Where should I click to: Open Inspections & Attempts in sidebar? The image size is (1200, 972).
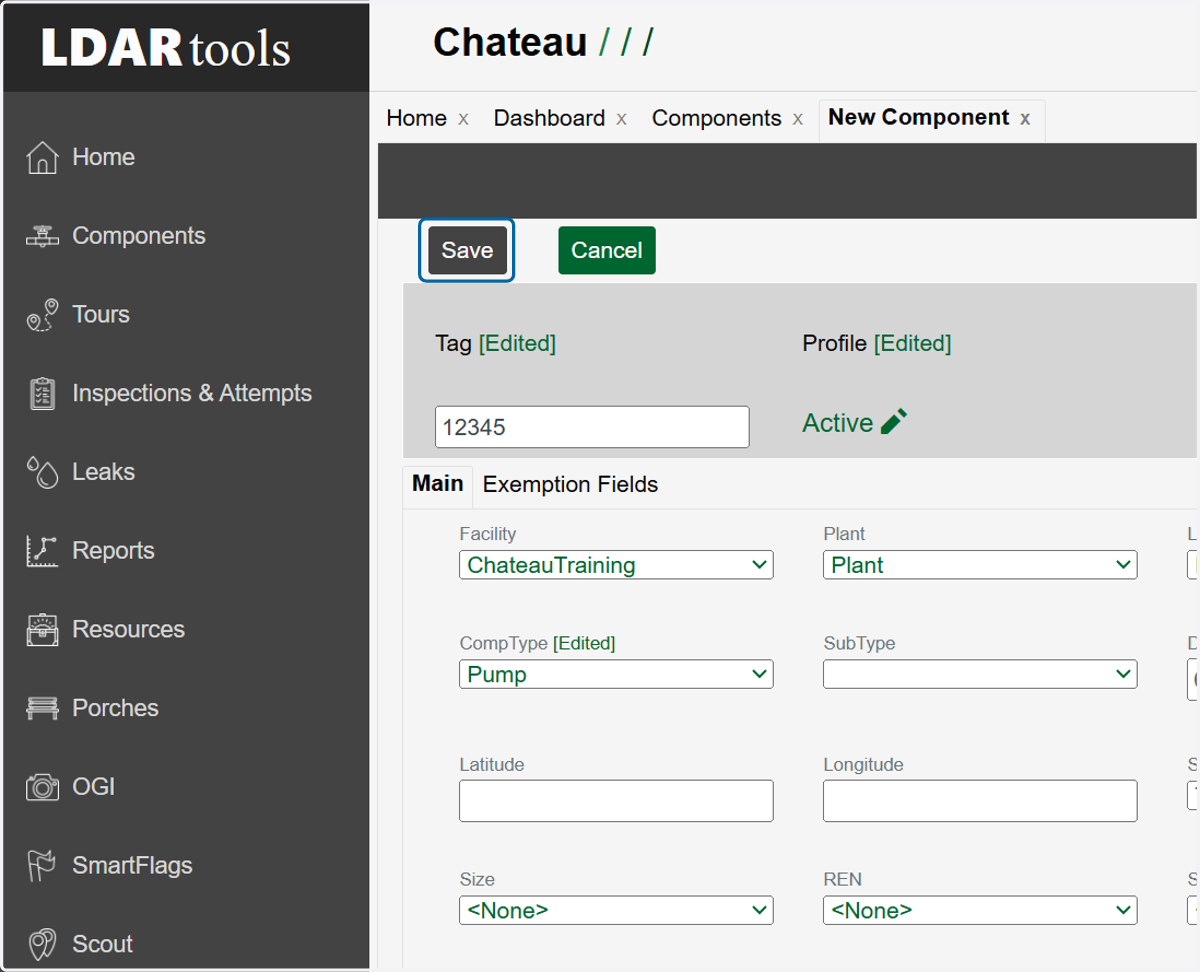pyautogui.click(x=192, y=393)
